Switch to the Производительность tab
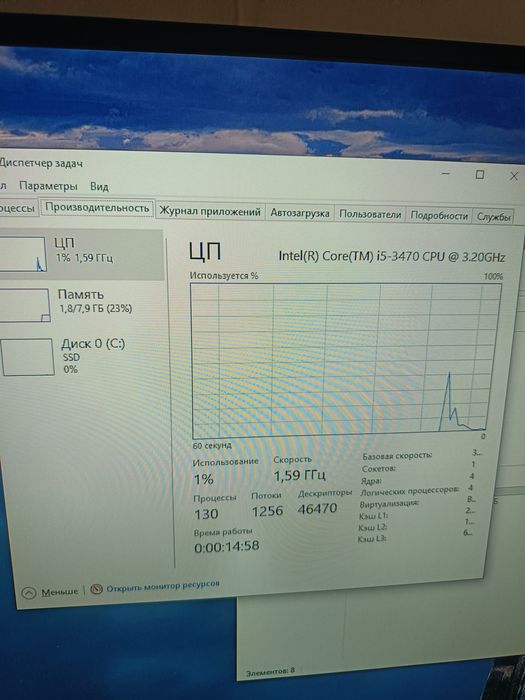The image size is (525, 700). 97,208
